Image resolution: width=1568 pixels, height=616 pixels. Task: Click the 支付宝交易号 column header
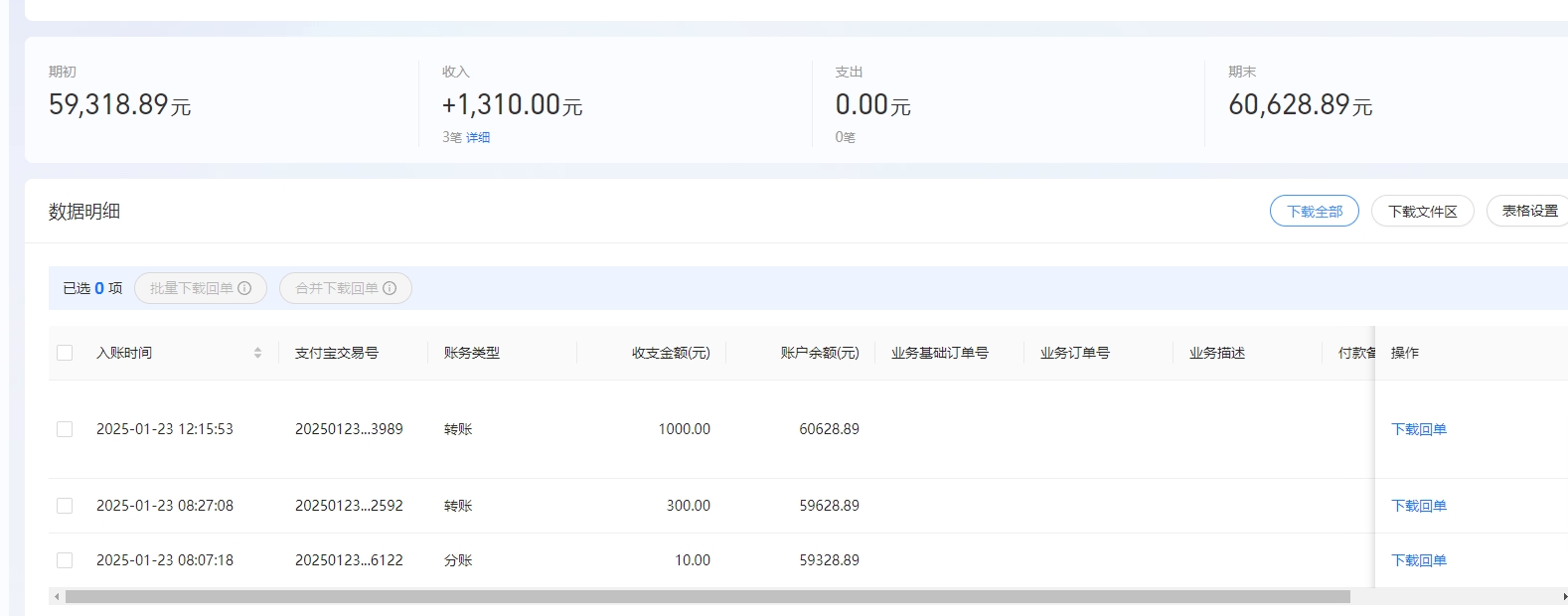click(337, 353)
